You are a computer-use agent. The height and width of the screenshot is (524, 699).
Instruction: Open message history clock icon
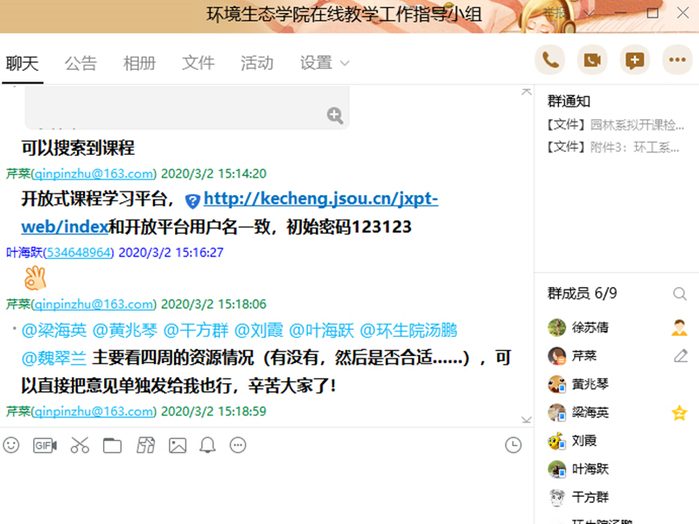513,445
